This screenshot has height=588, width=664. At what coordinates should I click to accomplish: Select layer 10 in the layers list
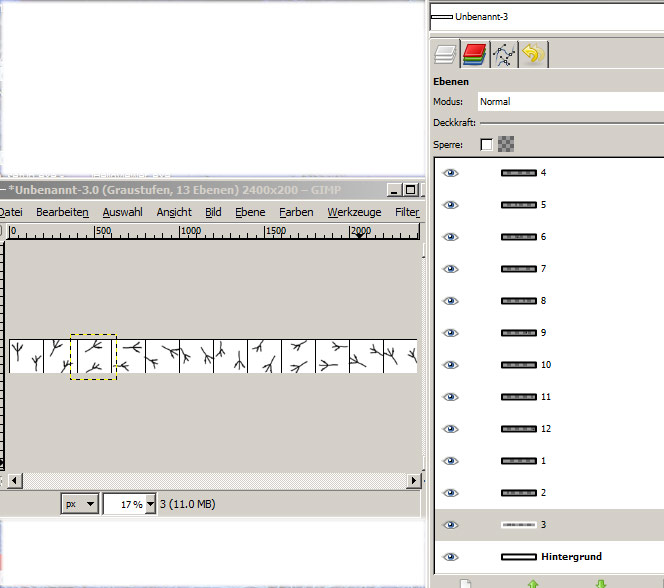coord(547,365)
